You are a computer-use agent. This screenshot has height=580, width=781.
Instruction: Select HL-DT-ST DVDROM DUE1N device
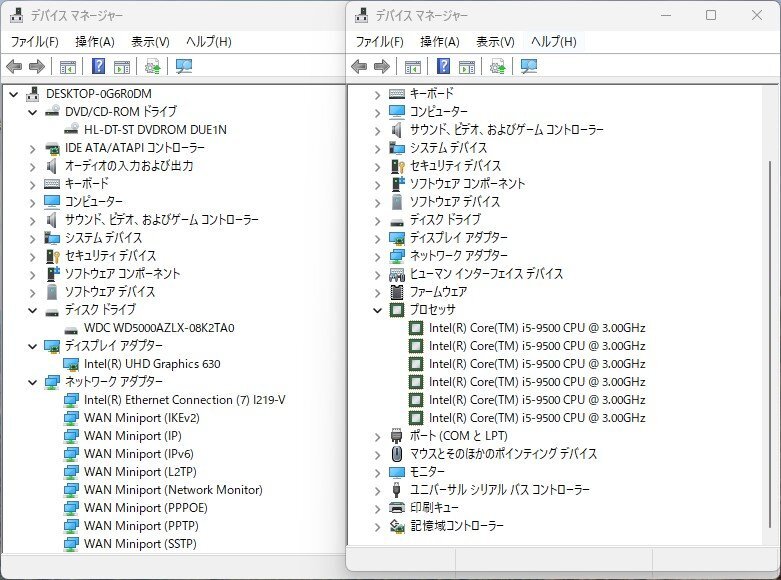click(x=155, y=130)
